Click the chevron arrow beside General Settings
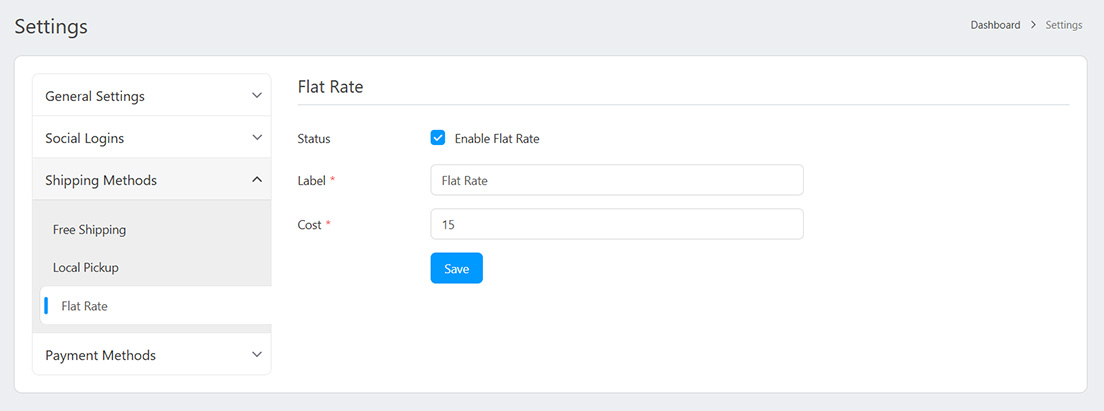Viewport: 1104px width, 411px height. coord(257,96)
